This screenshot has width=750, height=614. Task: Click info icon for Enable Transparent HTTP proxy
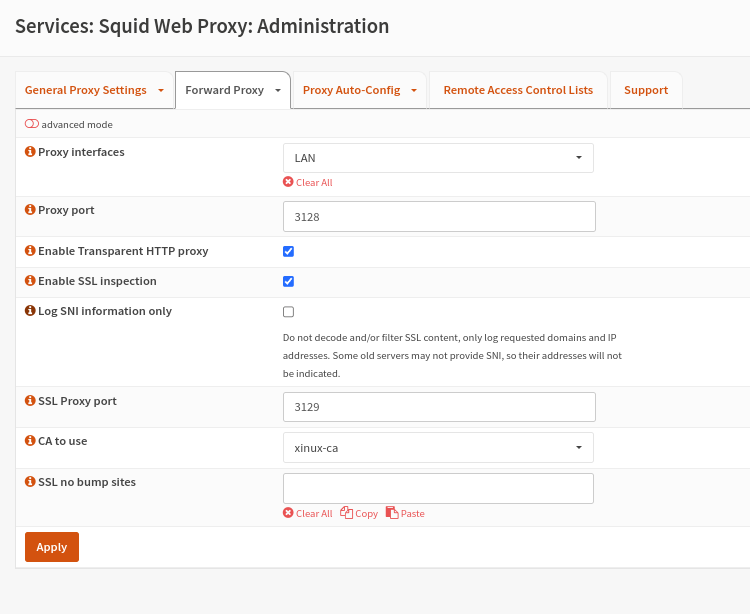(30, 251)
